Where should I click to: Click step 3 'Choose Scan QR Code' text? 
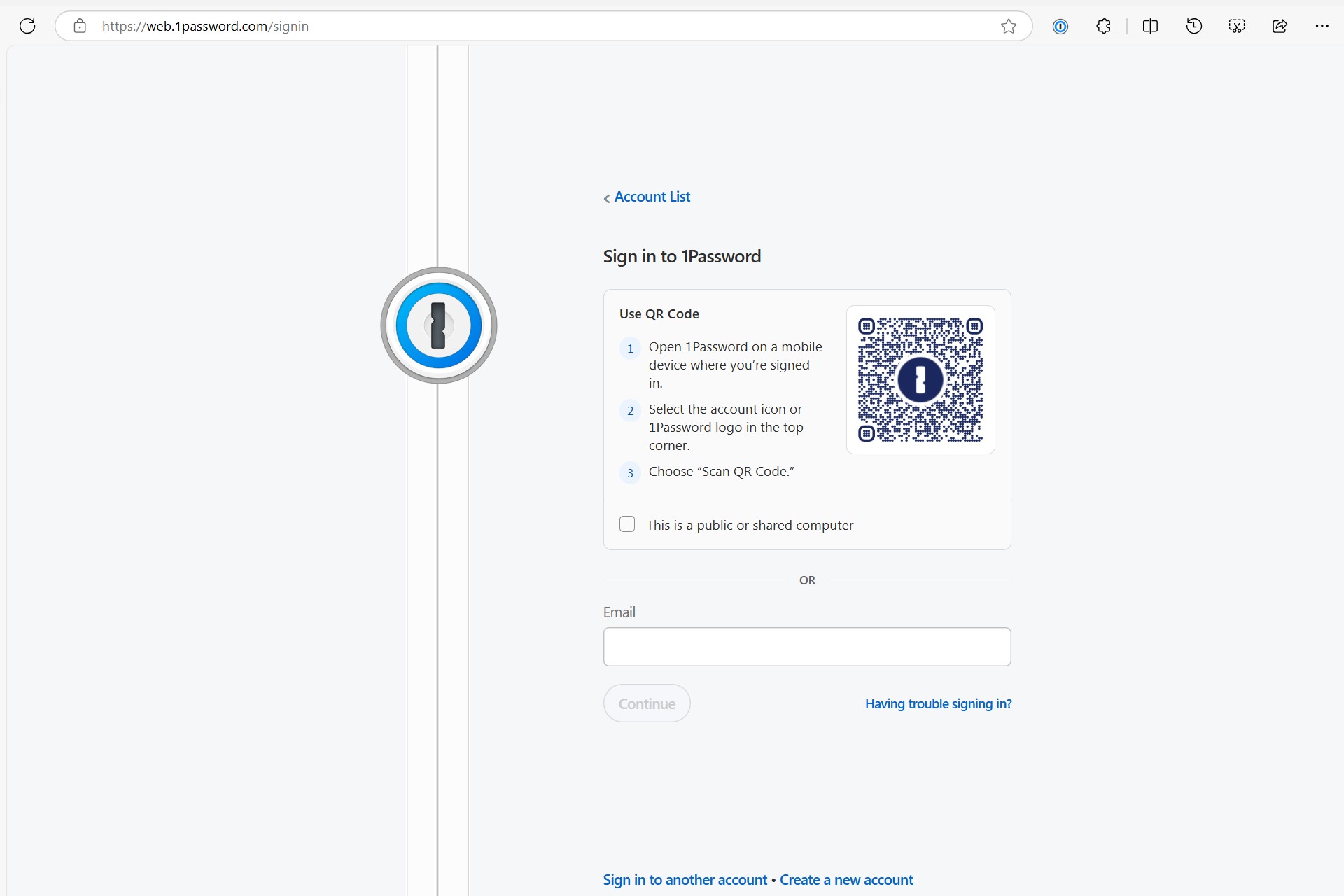721,471
